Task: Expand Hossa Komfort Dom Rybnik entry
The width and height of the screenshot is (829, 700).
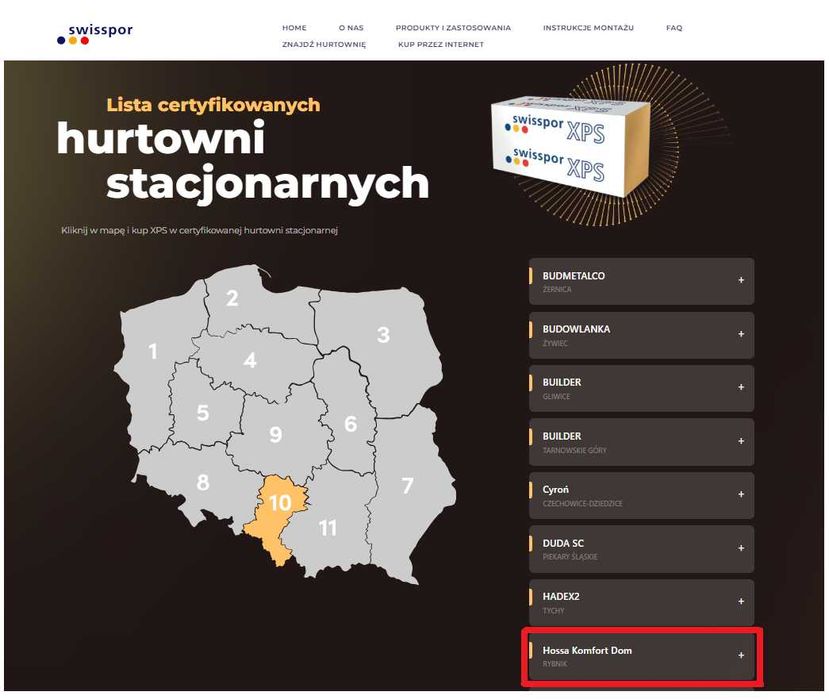Action: pos(641,656)
